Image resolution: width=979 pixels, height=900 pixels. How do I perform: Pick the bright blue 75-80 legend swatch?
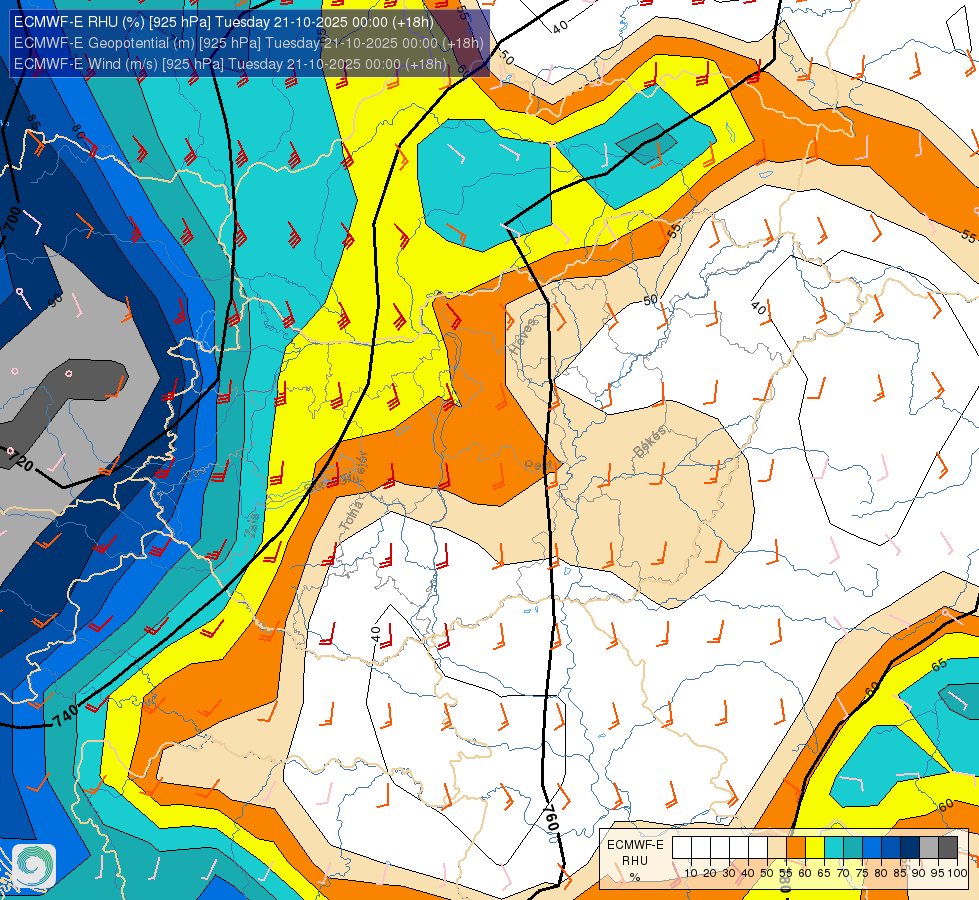pyautogui.click(x=872, y=849)
